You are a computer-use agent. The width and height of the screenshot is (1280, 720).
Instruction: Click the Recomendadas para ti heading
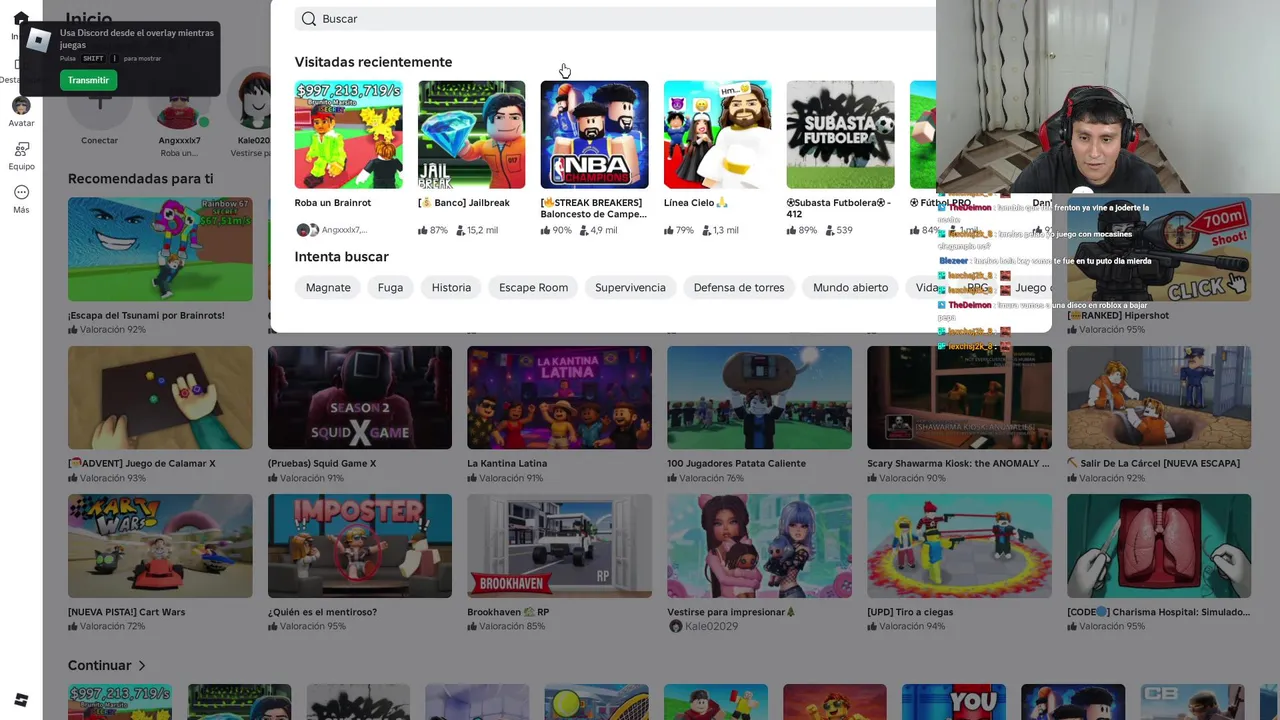point(140,179)
